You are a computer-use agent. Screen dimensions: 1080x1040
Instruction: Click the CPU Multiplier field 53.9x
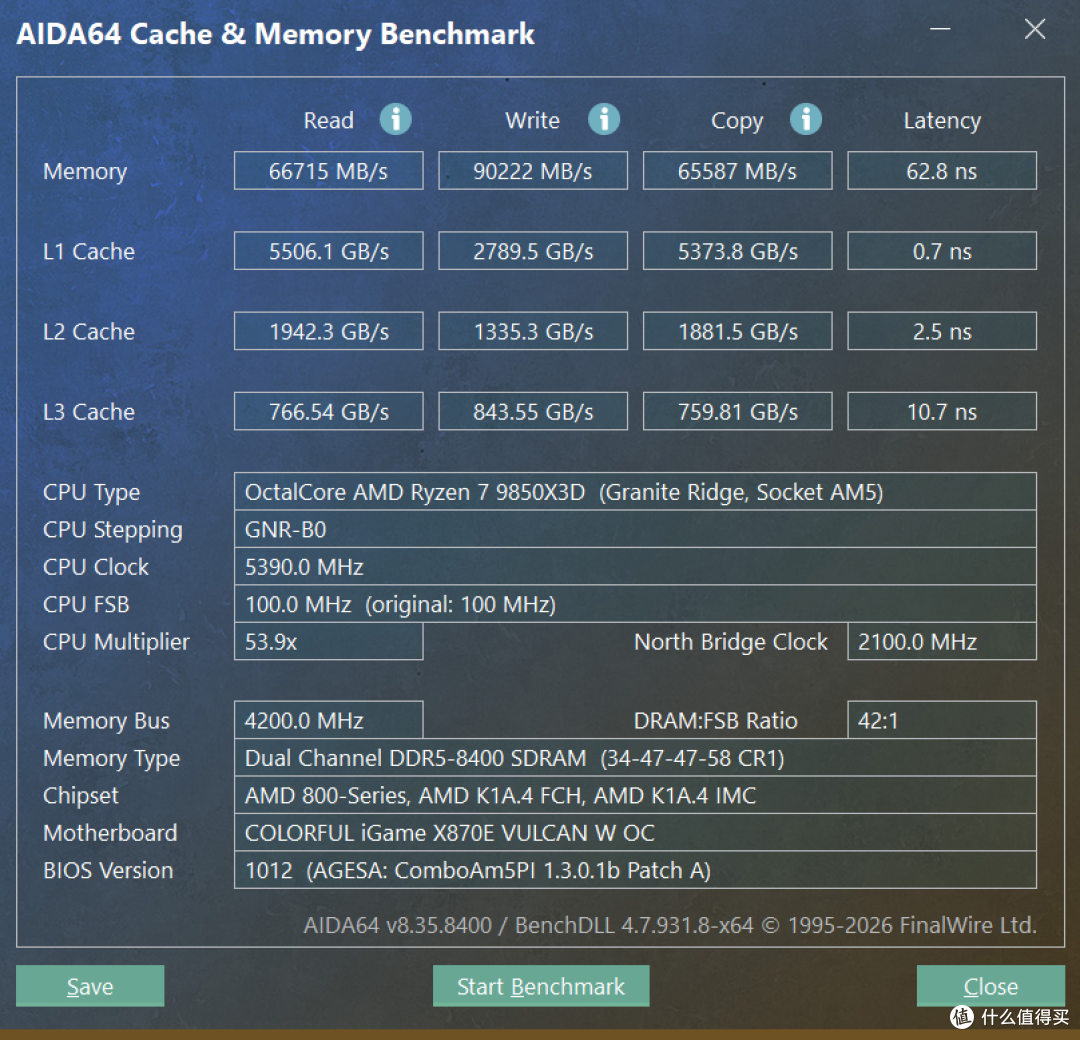[329, 641]
